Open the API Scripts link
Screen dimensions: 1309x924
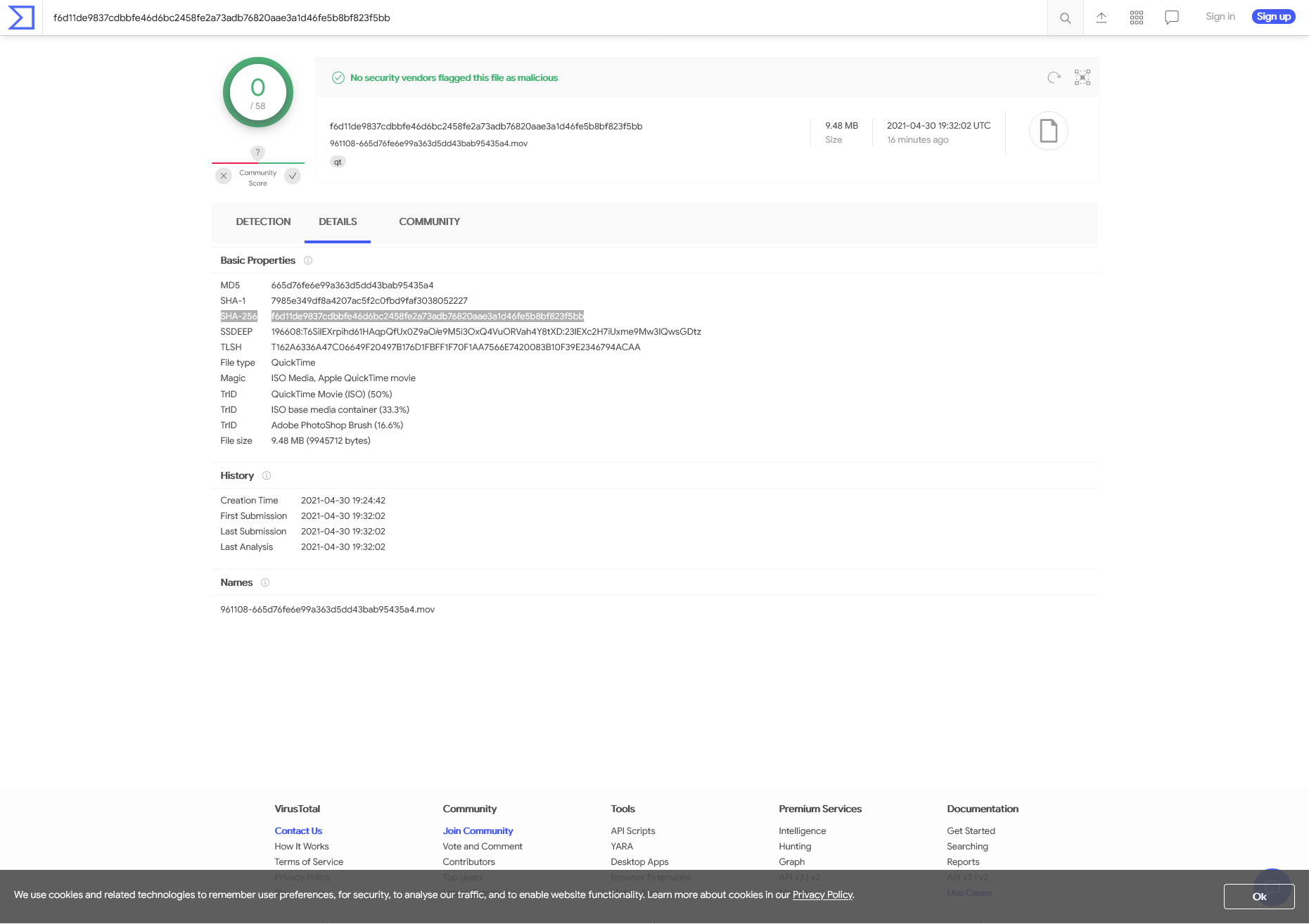pyautogui.click(x=633, y=830)
